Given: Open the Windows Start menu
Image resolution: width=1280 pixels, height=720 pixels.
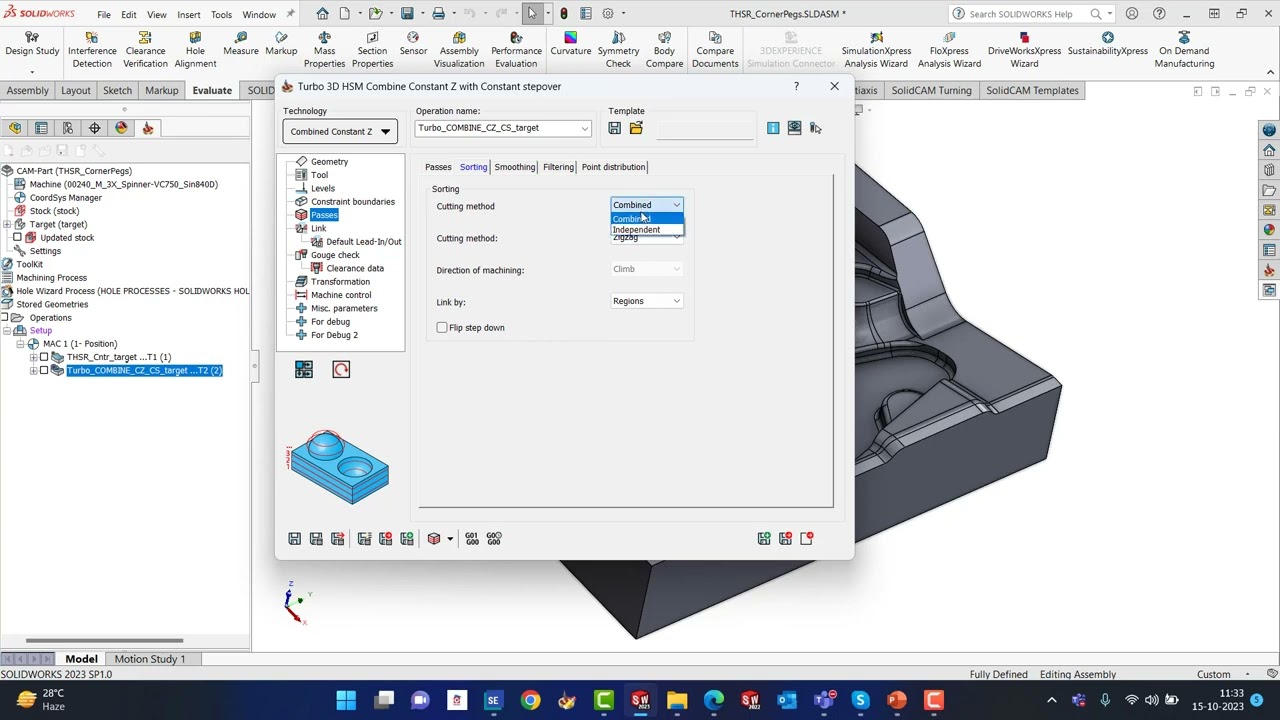Looking at the screenshot, I should [x=346, y=700].
